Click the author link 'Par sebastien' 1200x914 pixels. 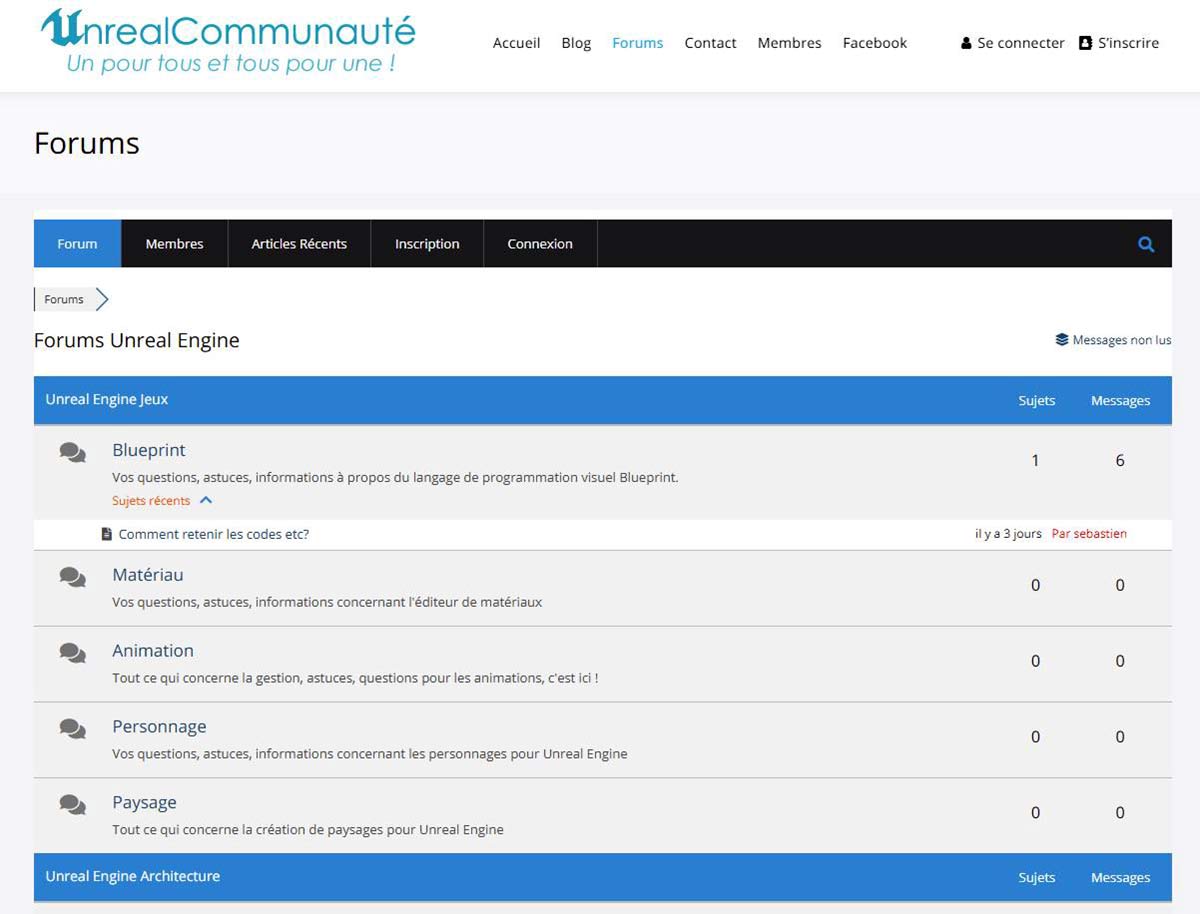point(1089,534)
